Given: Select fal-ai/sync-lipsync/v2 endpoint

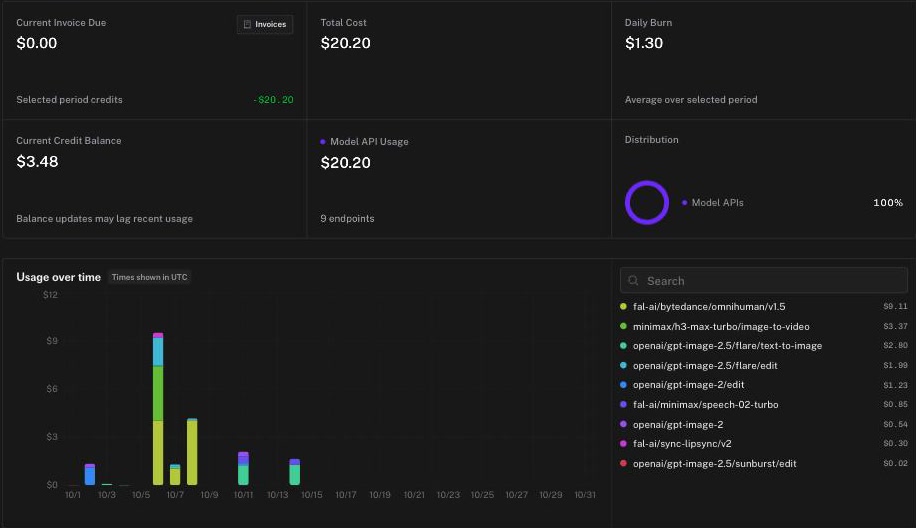Looking at the screenshot, I should click(764, 444).
